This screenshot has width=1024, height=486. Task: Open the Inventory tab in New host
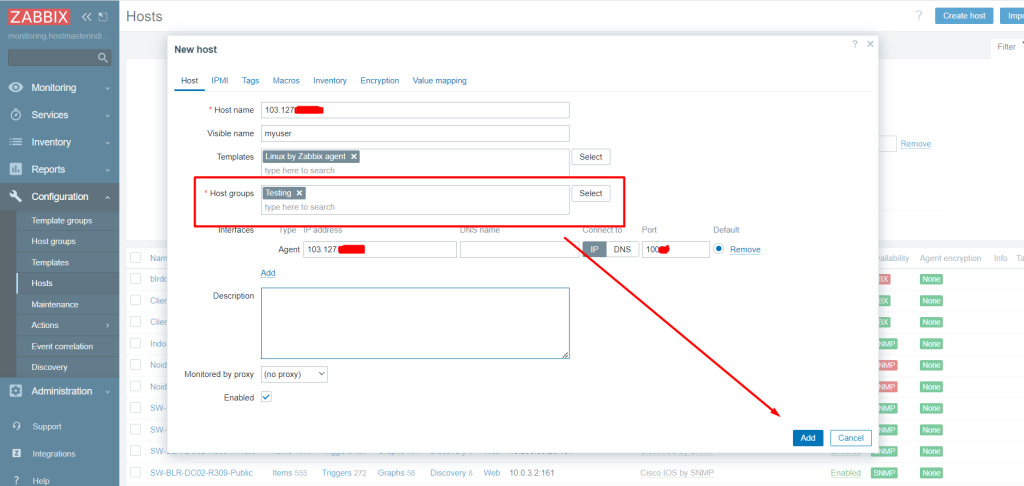point(330,80)
